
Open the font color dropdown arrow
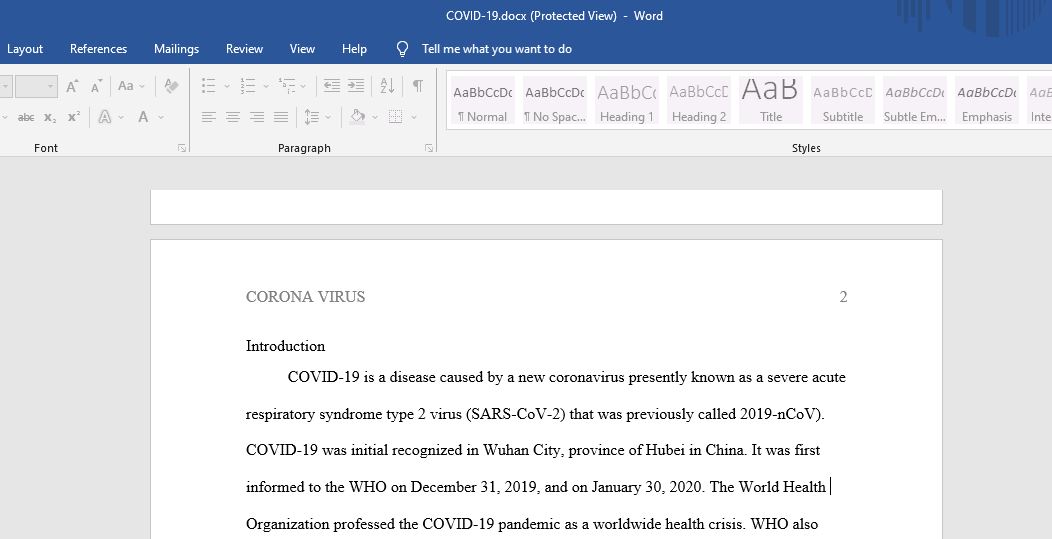[x=161, y=117]
